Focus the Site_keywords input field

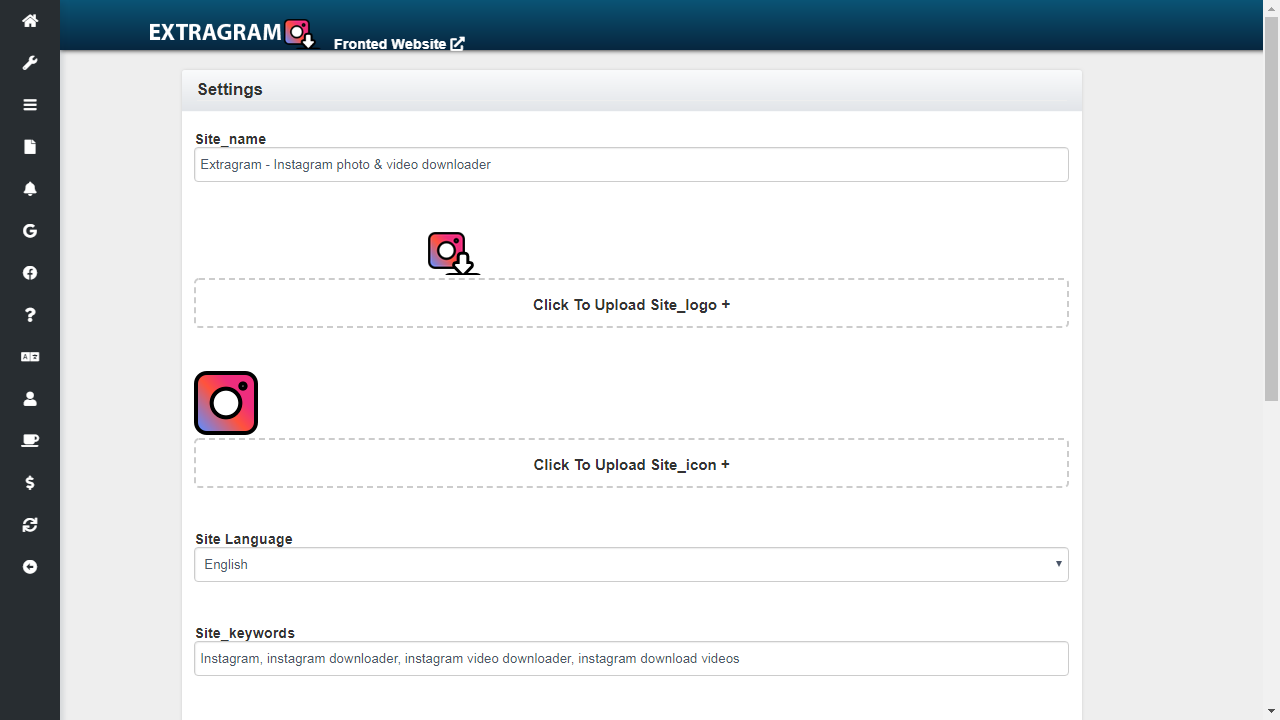[x=631, y=658]
